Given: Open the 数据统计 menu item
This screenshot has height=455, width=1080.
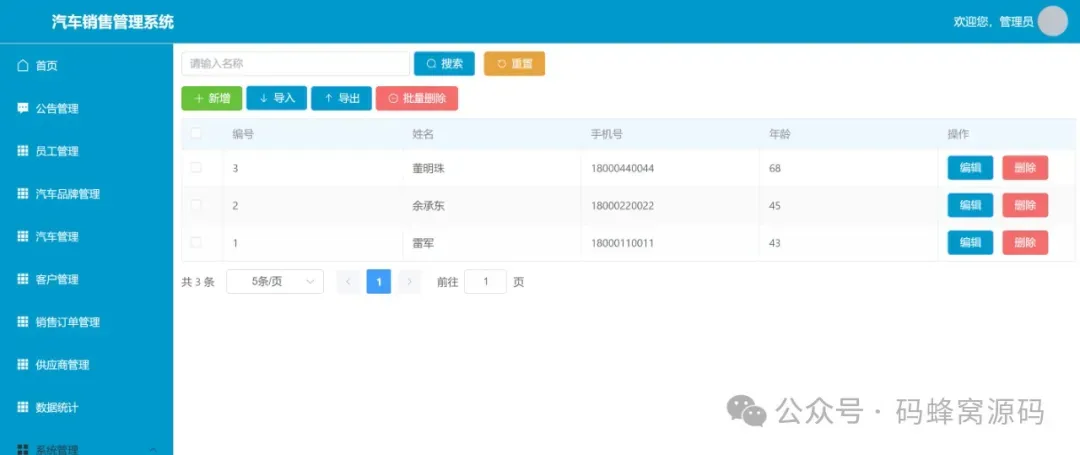Looking at the screenshot, I should (86, 408).
